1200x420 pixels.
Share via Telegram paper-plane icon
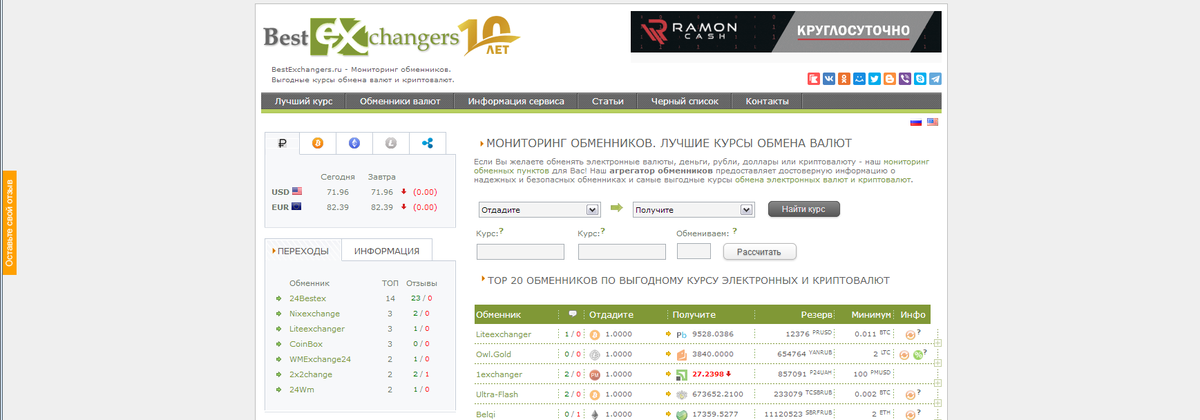point(935,78)
